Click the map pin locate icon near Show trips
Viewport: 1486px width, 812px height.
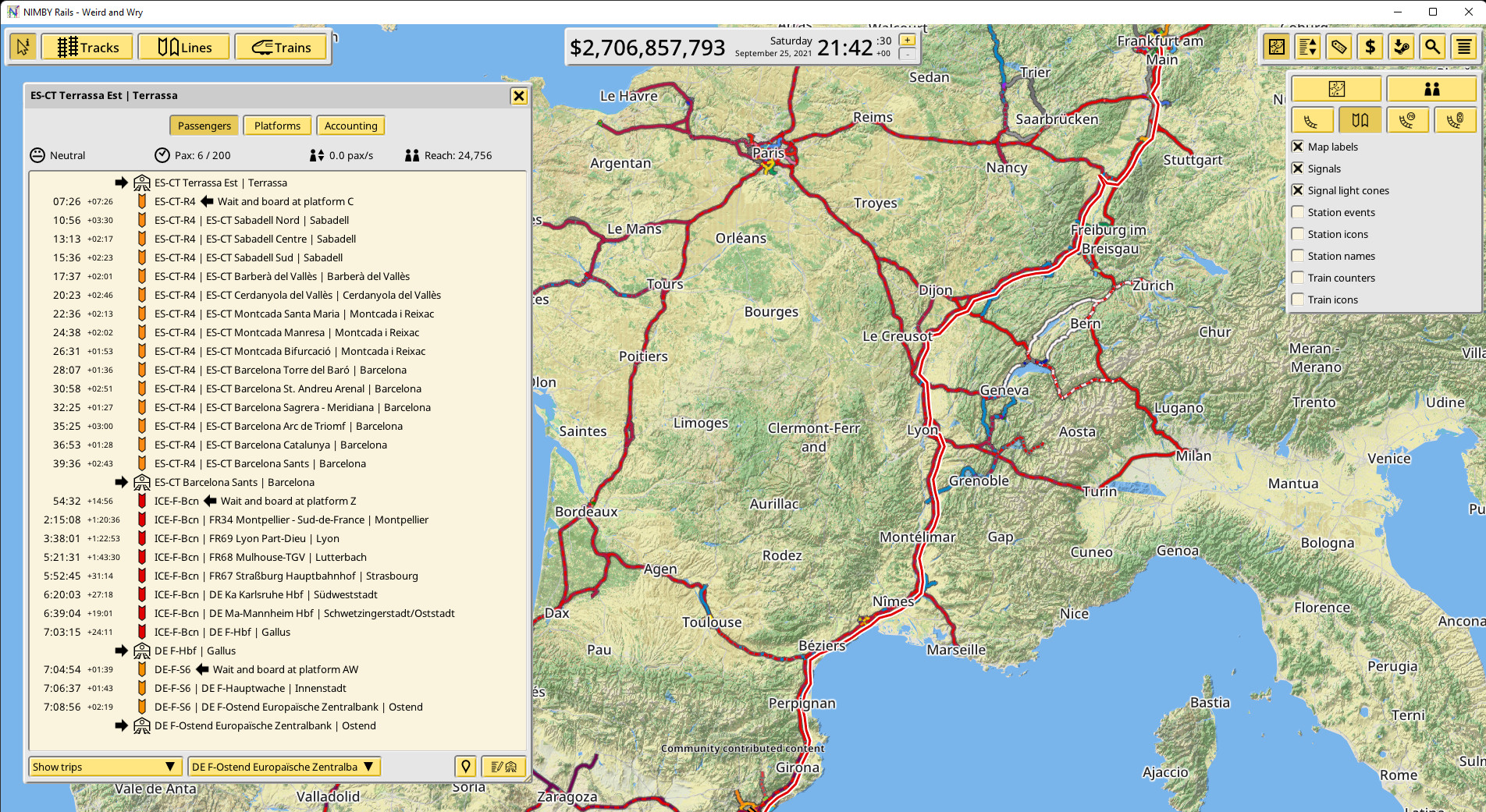pos(465,767)
